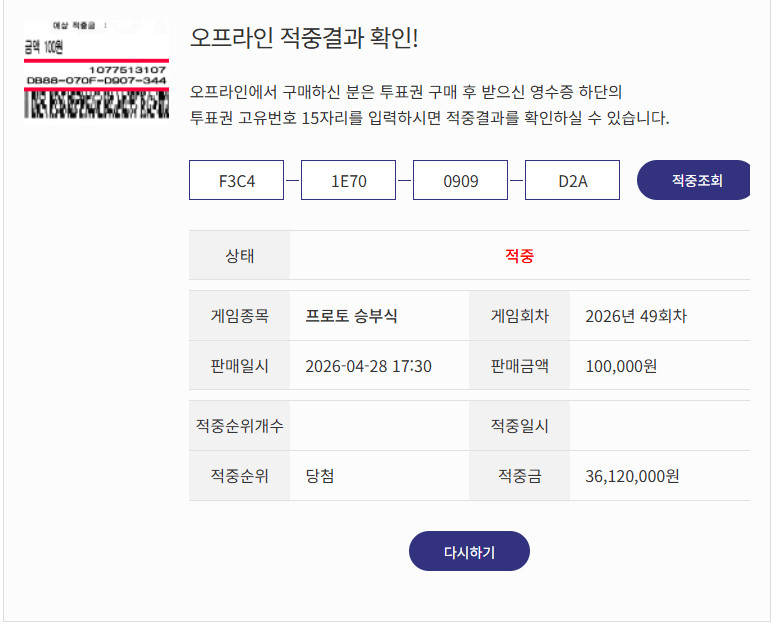This screenshot has height=626, width=775.
Task: Click the 2026년 49회차 round value
Action: tap(635, 316)
